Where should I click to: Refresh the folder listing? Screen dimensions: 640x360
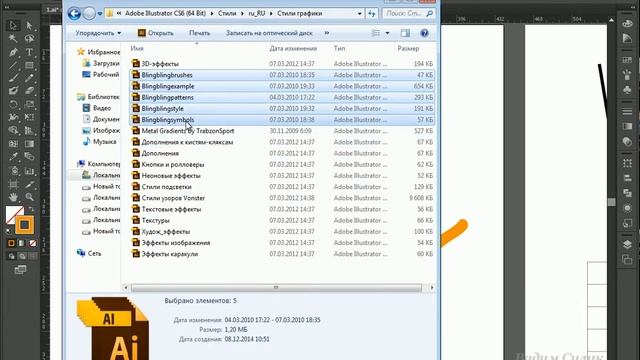[x=371, y=13]
